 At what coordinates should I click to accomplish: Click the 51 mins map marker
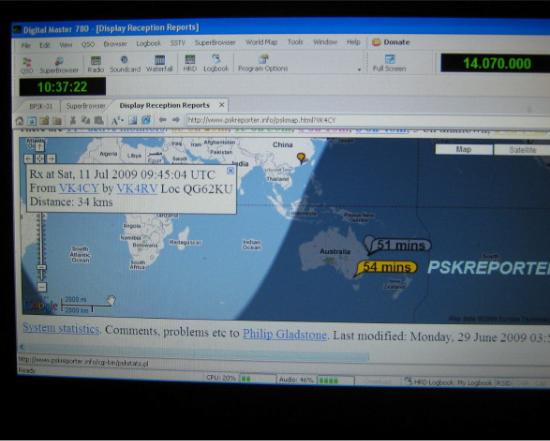tap(401, 245)
